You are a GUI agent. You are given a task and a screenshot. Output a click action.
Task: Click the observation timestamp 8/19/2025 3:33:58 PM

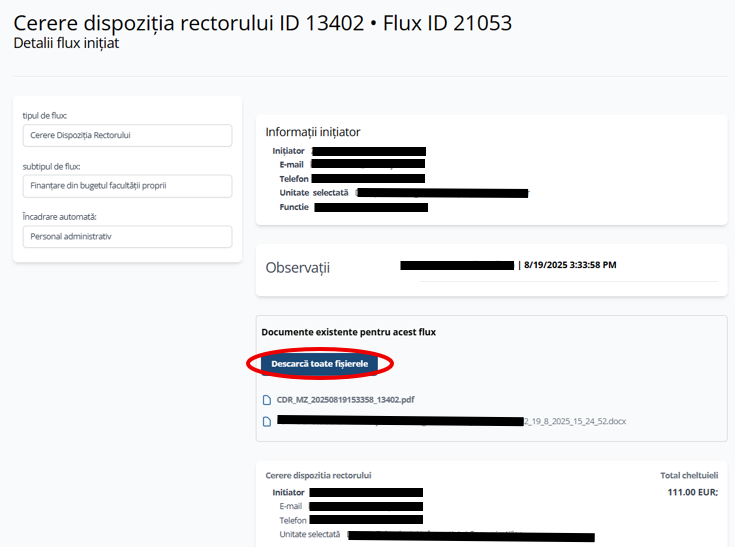point(570,265)
